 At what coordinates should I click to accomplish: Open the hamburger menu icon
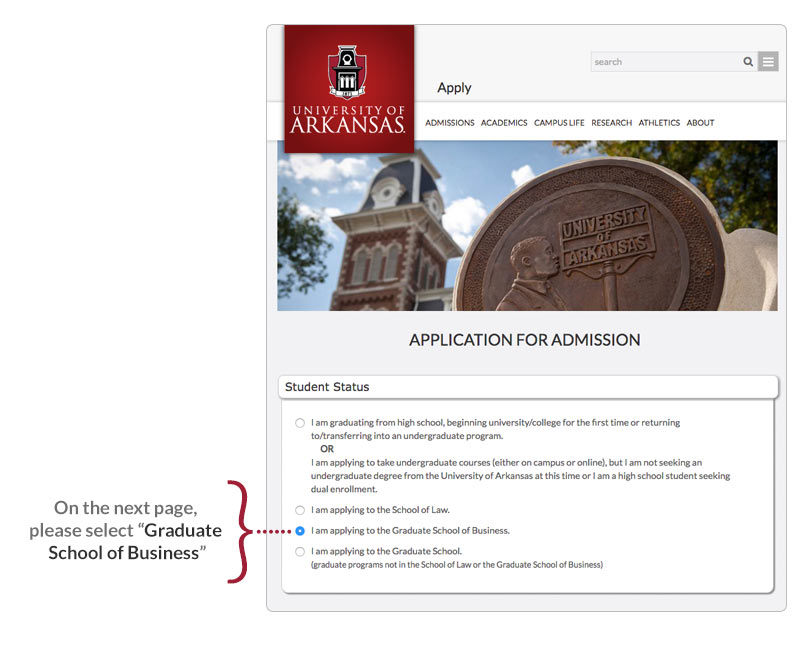[x=768, y=62]
